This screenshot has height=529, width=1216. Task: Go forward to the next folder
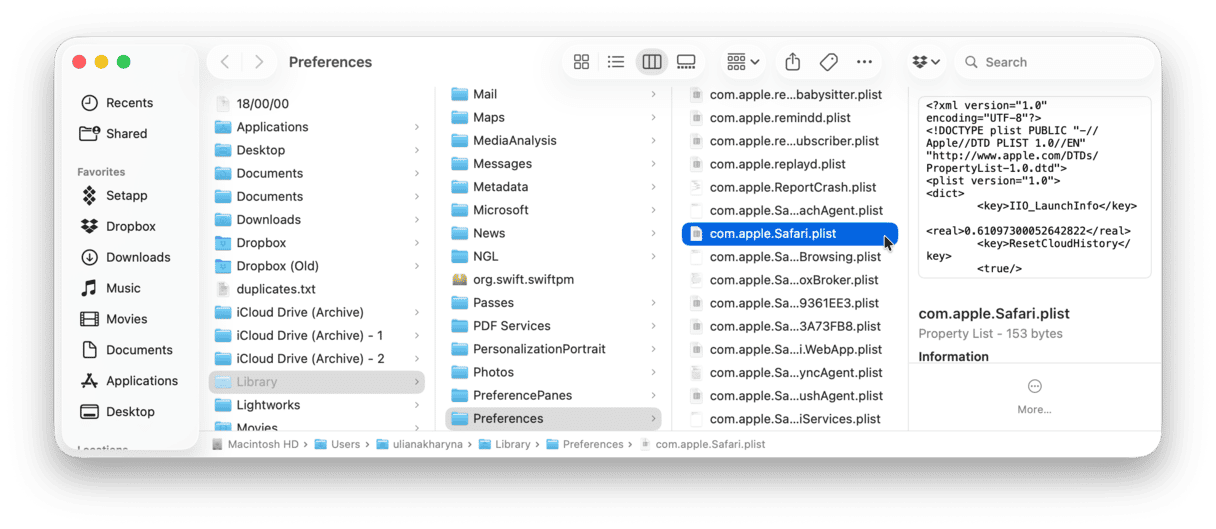(259, 62)
